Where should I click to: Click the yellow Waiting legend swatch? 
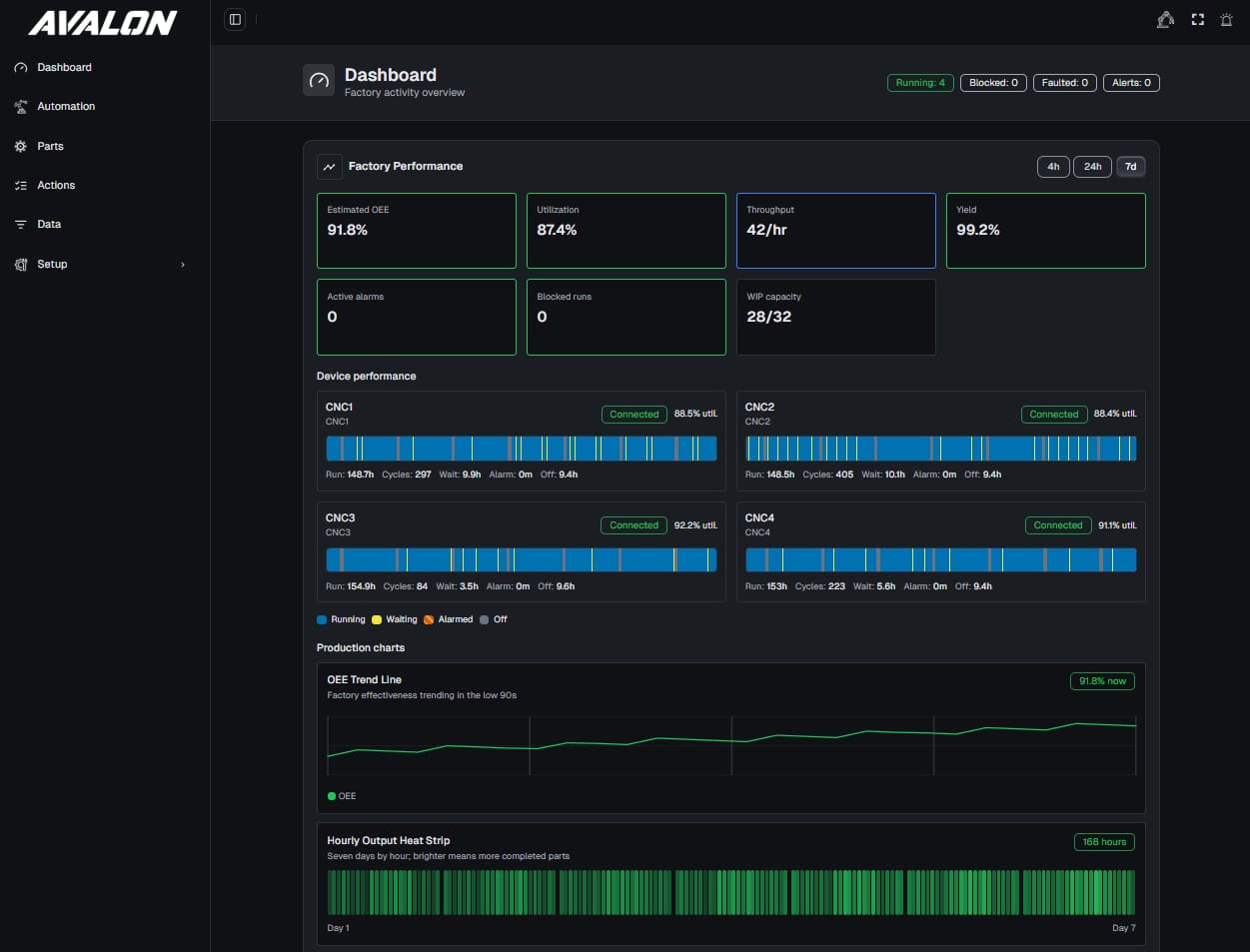tap(377, 620)
